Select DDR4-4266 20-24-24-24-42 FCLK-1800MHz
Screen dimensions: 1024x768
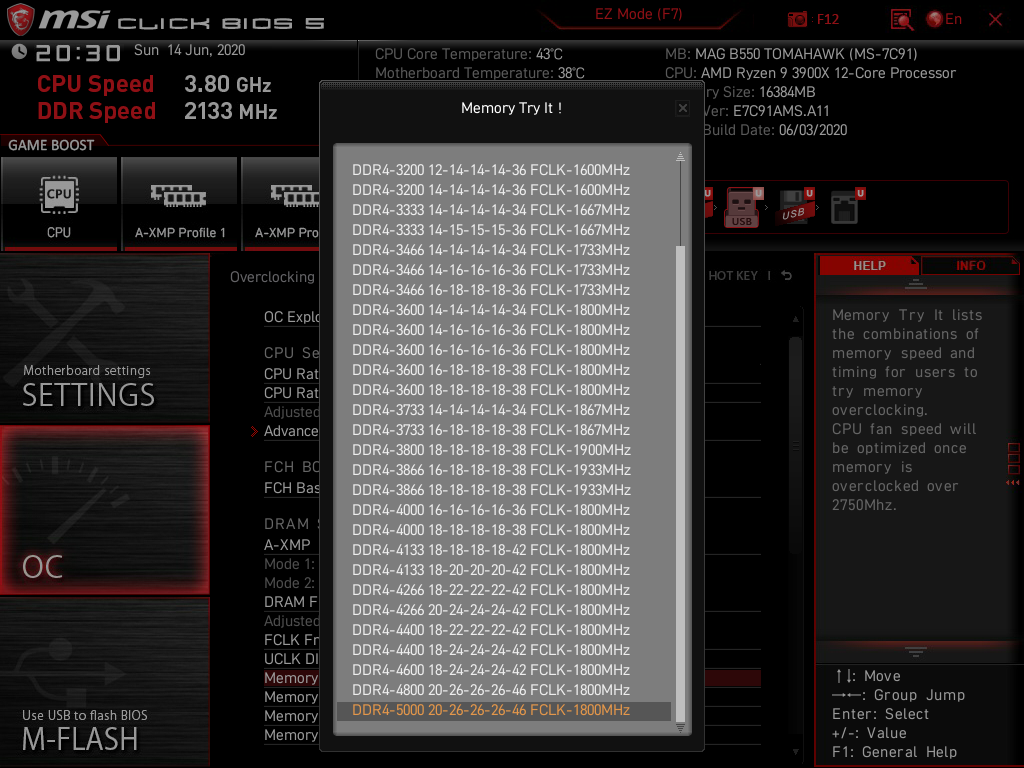[504, 610]
